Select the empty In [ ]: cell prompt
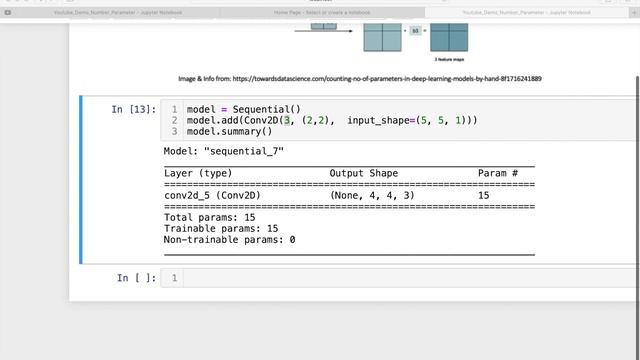 pos(137,278)
